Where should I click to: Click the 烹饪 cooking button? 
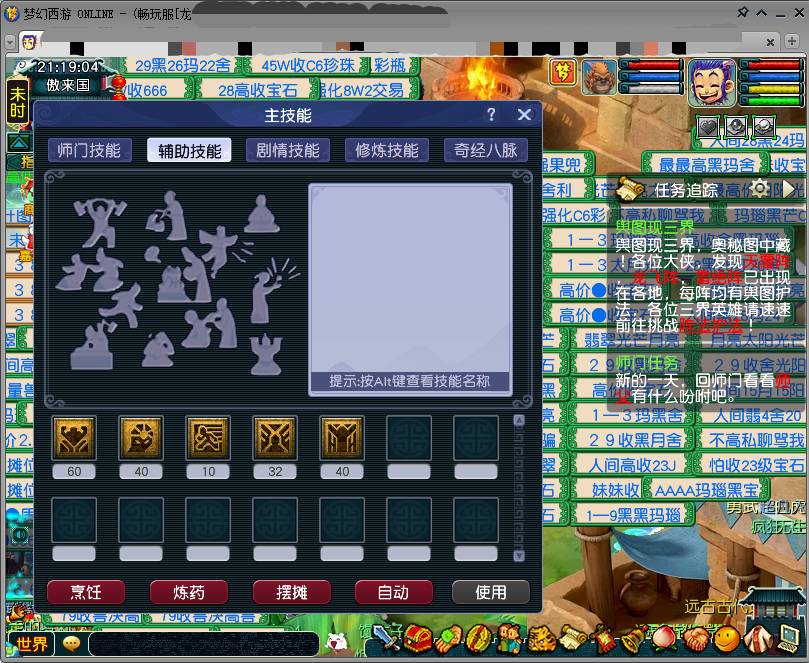pos(86,592)
